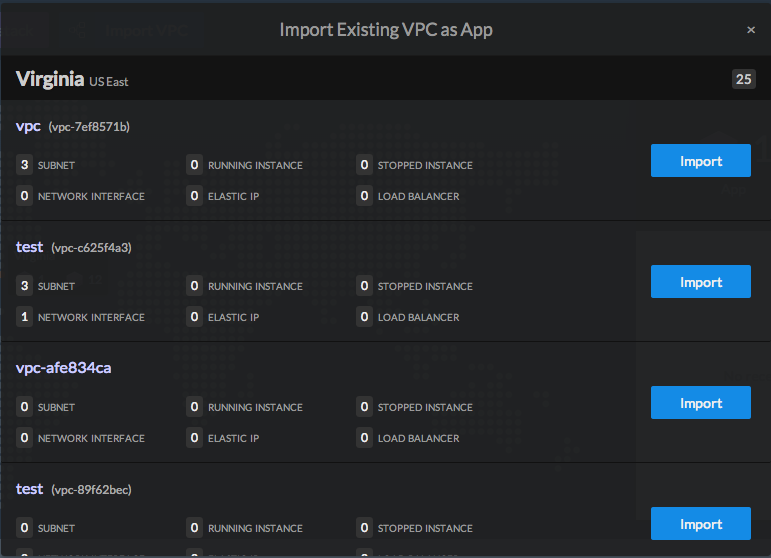Click SUBNET label of vpc-c625f4a3
The image size is (771, 558).
[57, 287]
